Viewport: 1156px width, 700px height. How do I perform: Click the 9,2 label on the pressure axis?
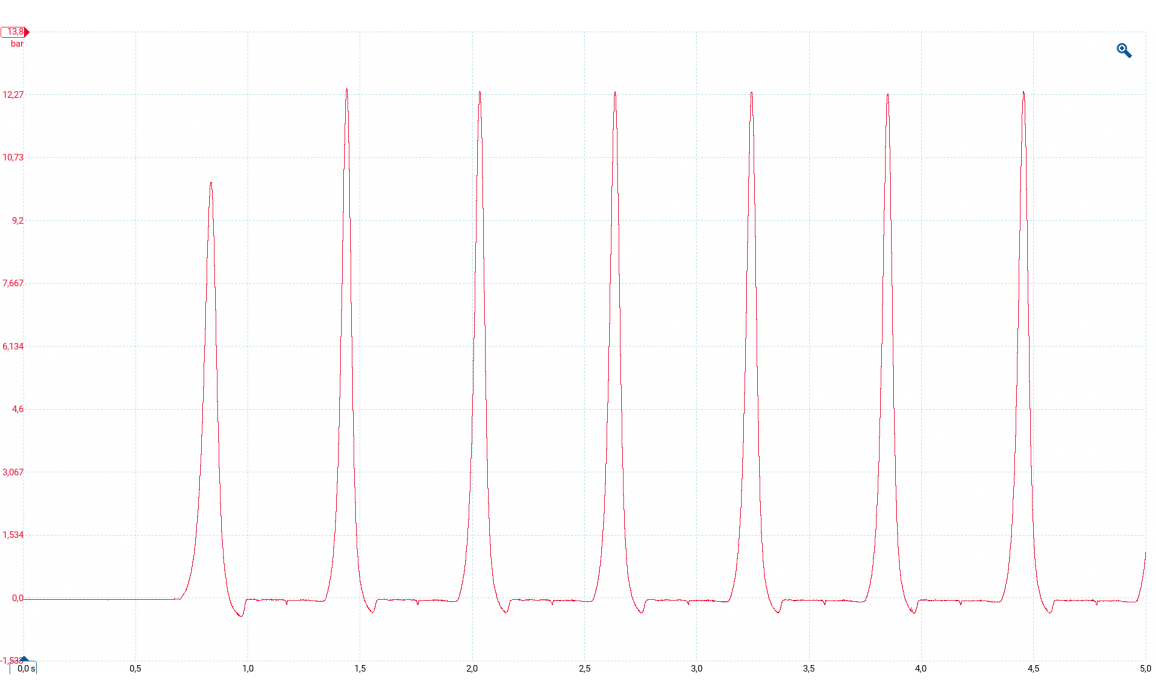(x=18, y=221)
